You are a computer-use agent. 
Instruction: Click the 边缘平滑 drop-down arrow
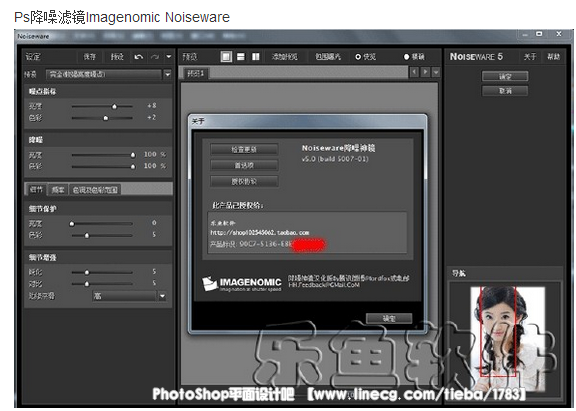click(162, 296)
